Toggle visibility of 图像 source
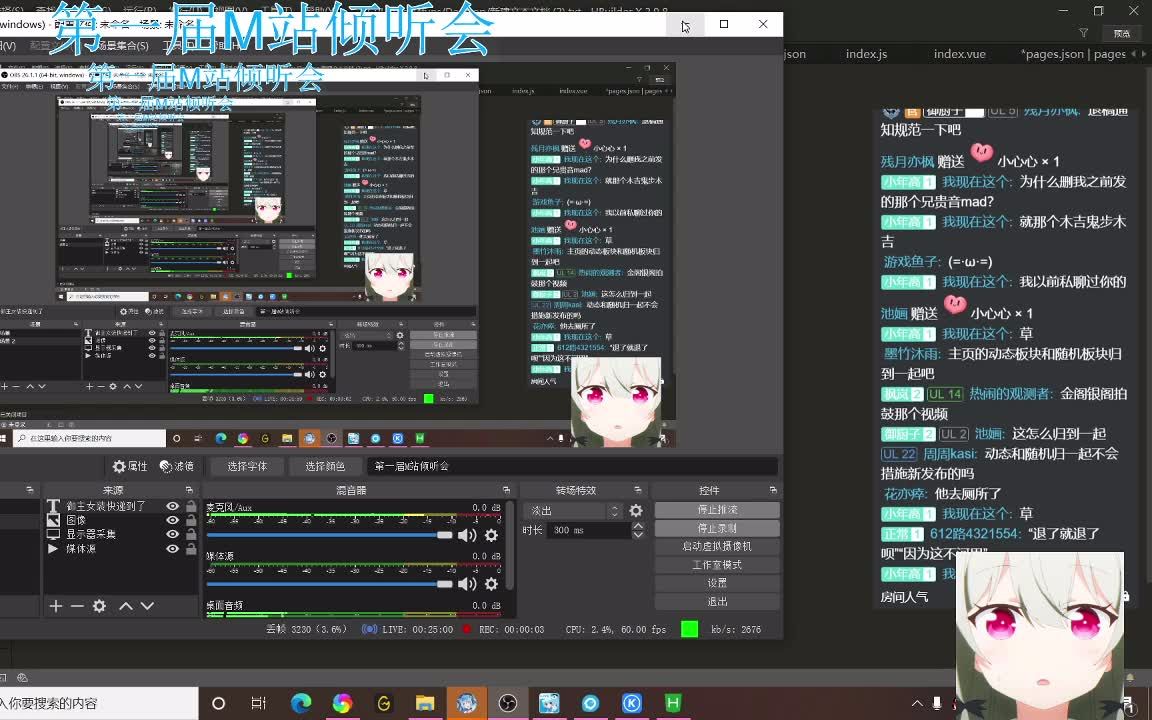The height and width of the screenshot is (720, 1152). coord(172,520)
